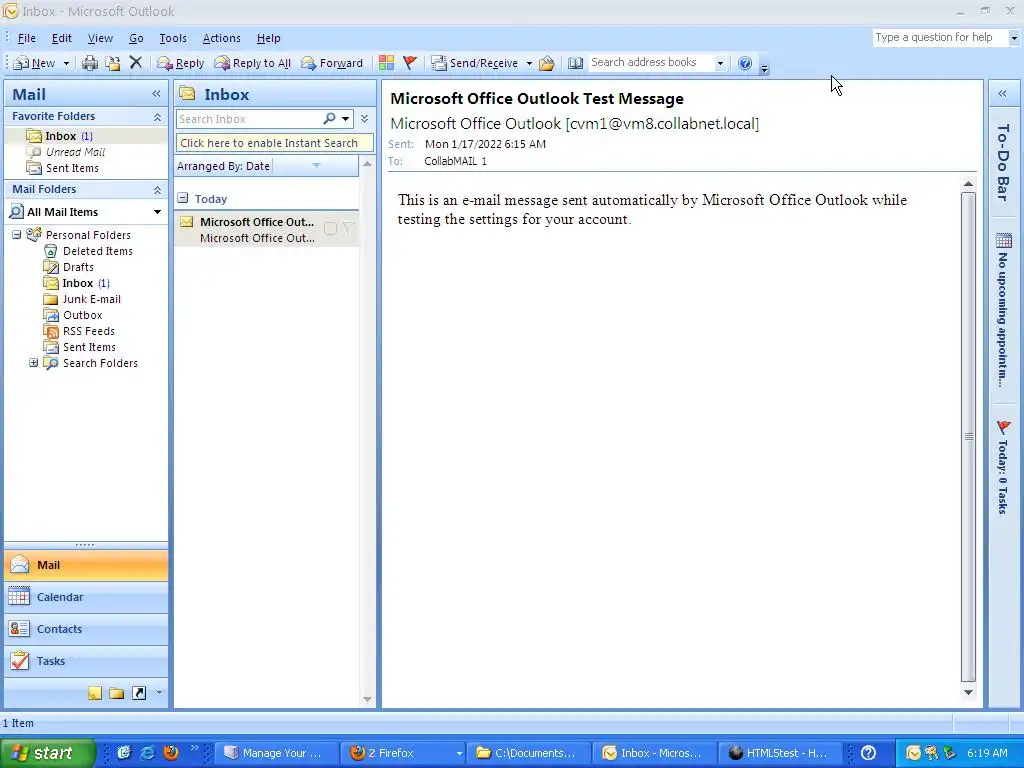Image resolution: width=1024 pixels, height=768 pixels.
Task: Open the Configure buttons dropdown in navigation pane
Action: point(159,693)
